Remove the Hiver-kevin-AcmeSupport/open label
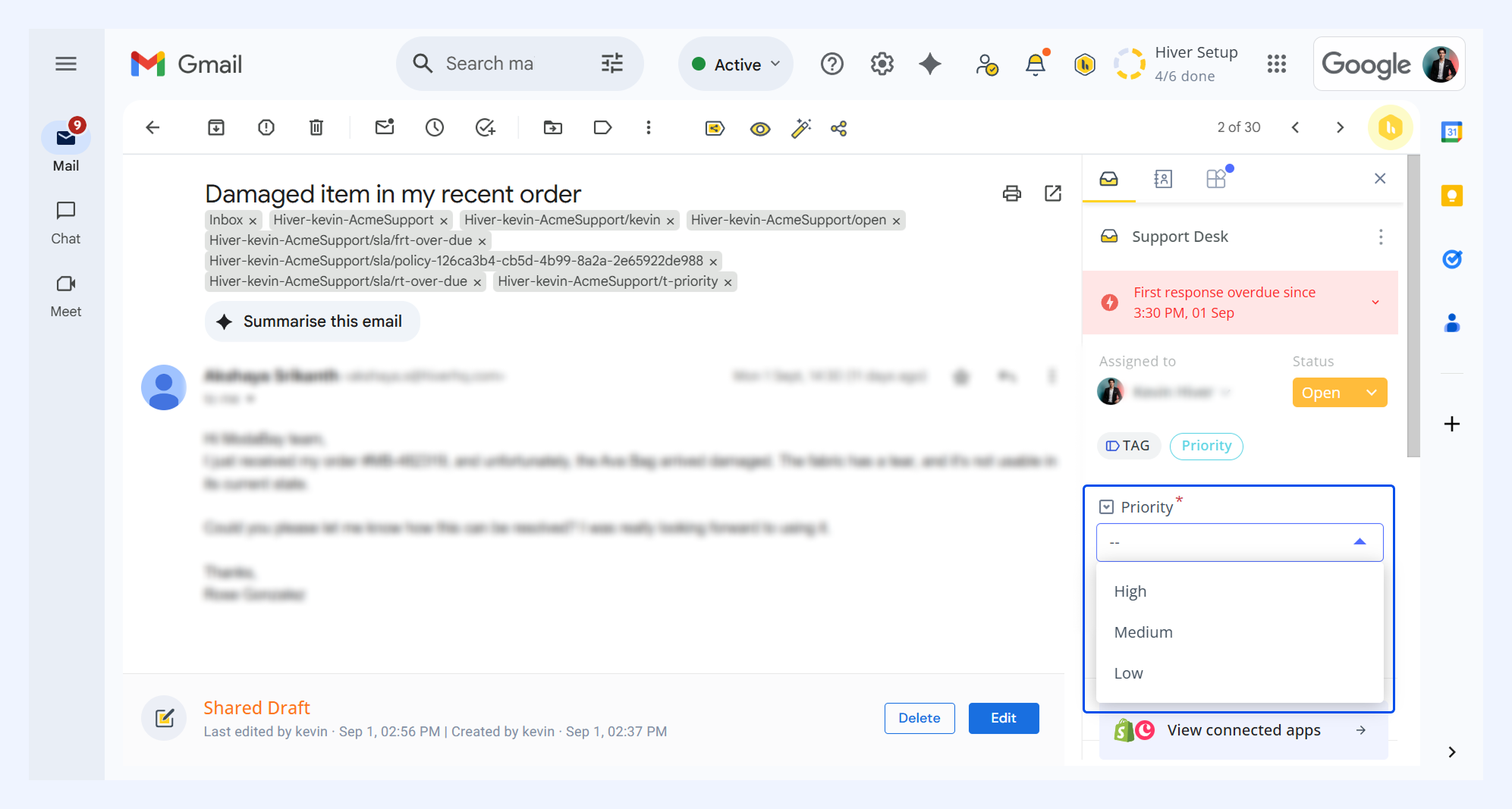 point(896,221)
